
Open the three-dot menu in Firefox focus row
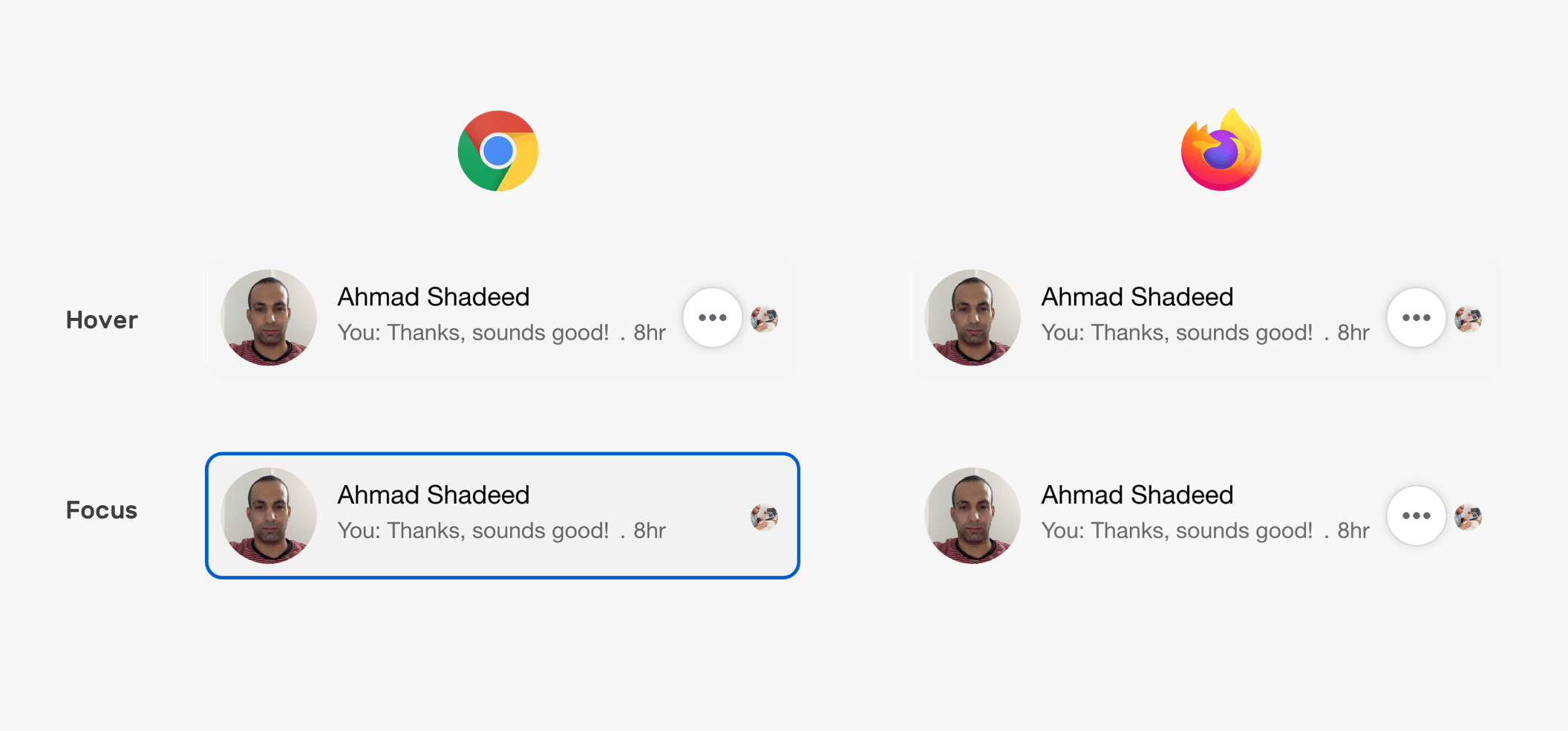pos(1416,516)
